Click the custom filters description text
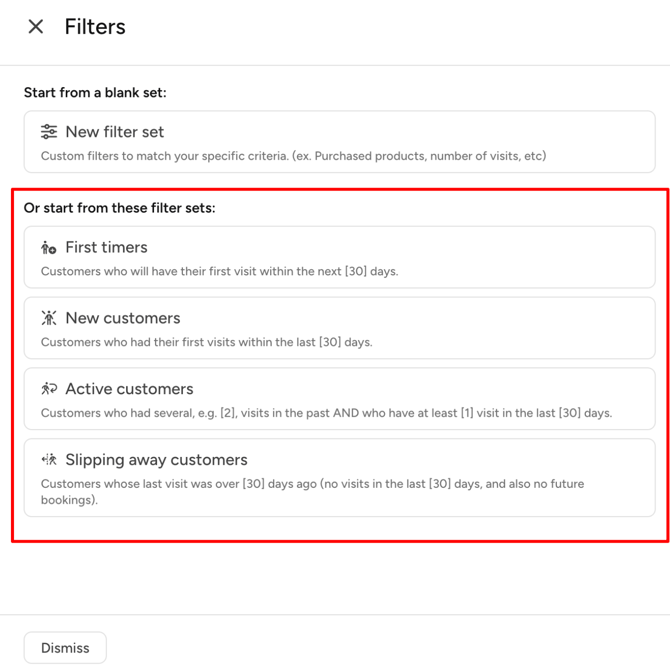 293,156
